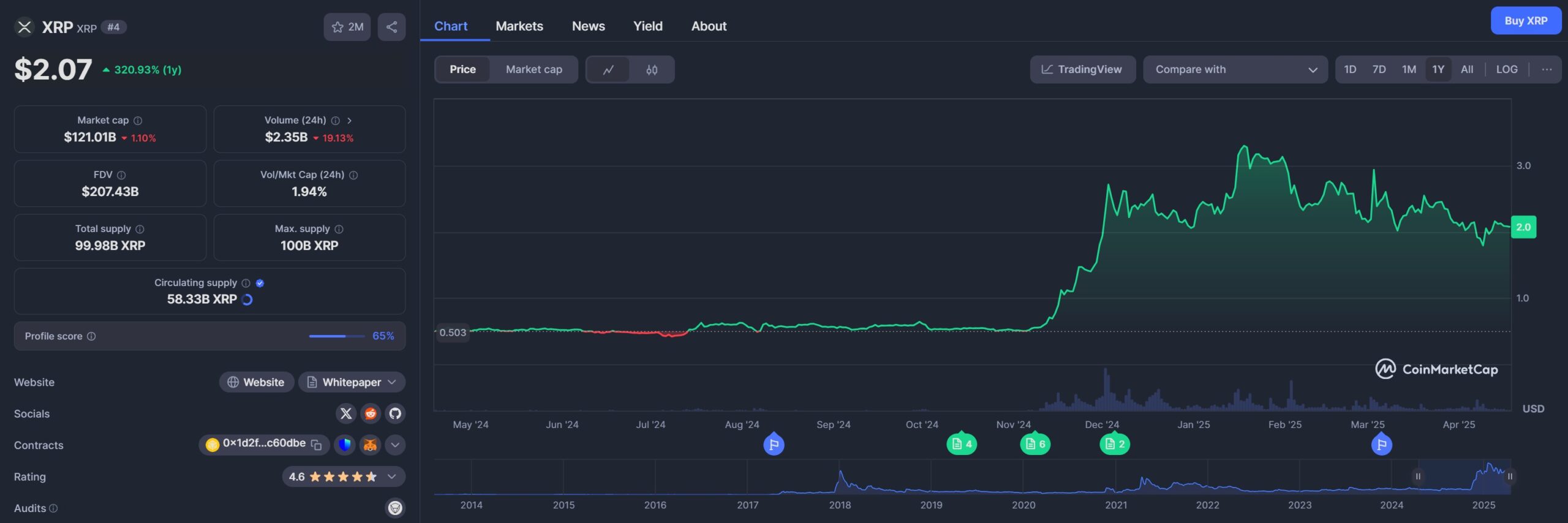Open the Chart tab
The width and height of the screenshot is (1568, 523).
click(x=451, y=26)
